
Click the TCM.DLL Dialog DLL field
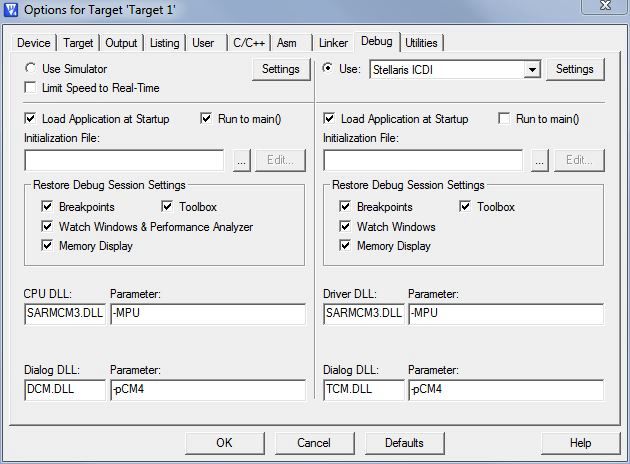(364, 390)
